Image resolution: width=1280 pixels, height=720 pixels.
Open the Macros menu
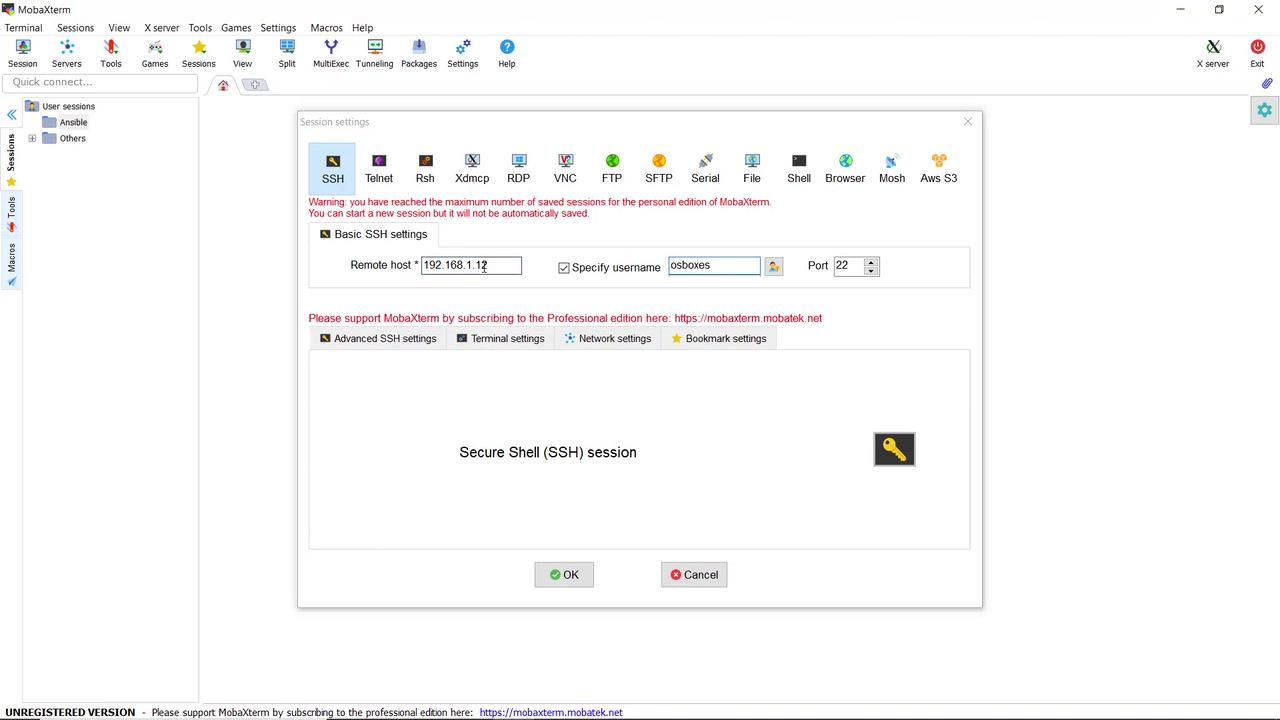pyautogui.click(x=326, y=28)
